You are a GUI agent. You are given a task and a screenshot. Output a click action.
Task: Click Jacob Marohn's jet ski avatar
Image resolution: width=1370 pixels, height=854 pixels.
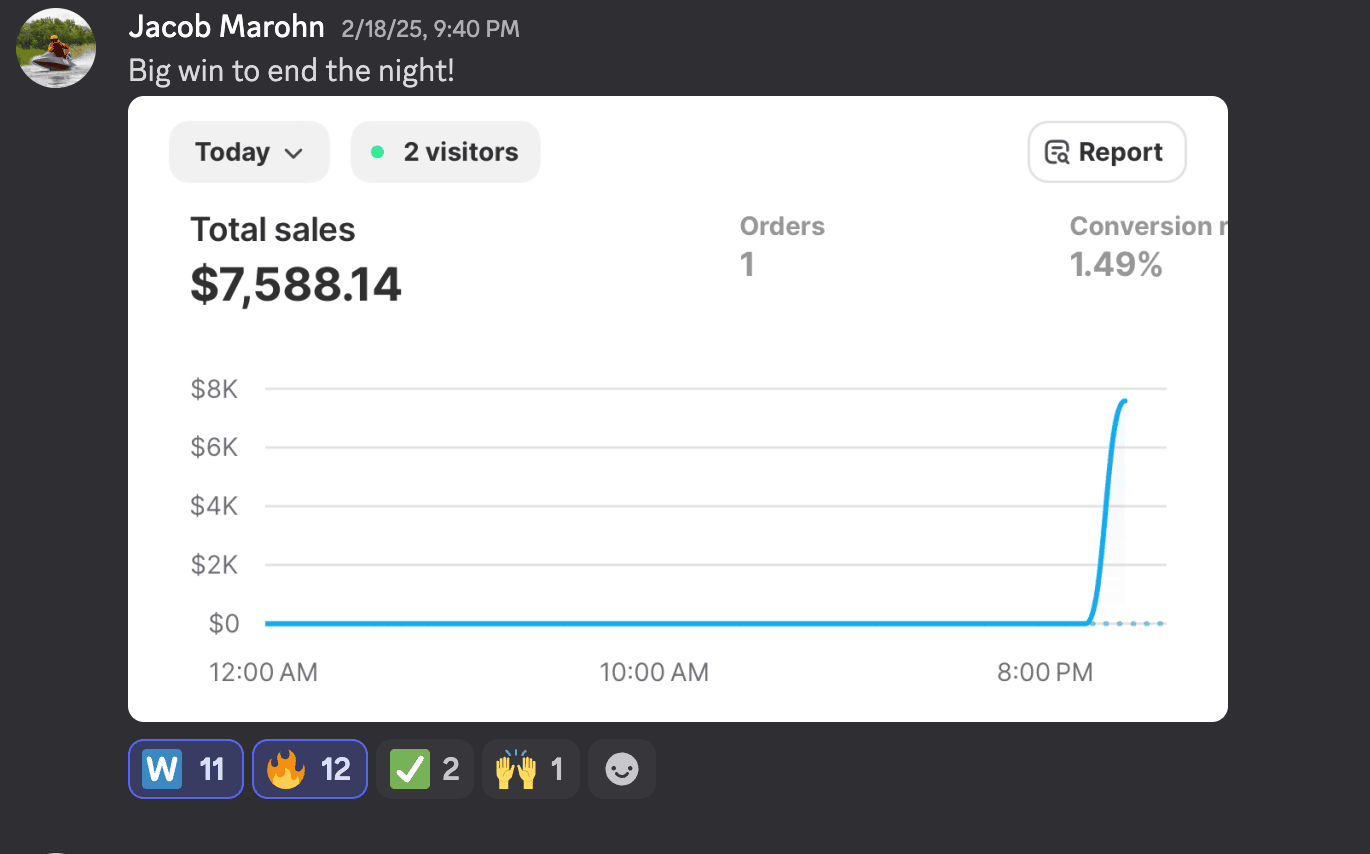57,48
